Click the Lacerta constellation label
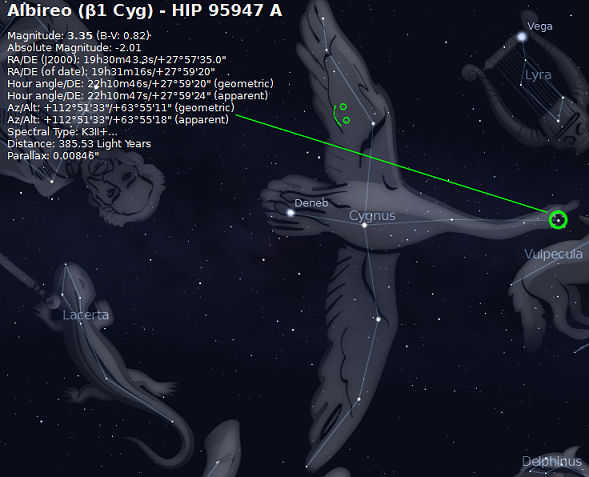Screen dimensions: 589x477 pyautogui.click(x=86, y=314)
